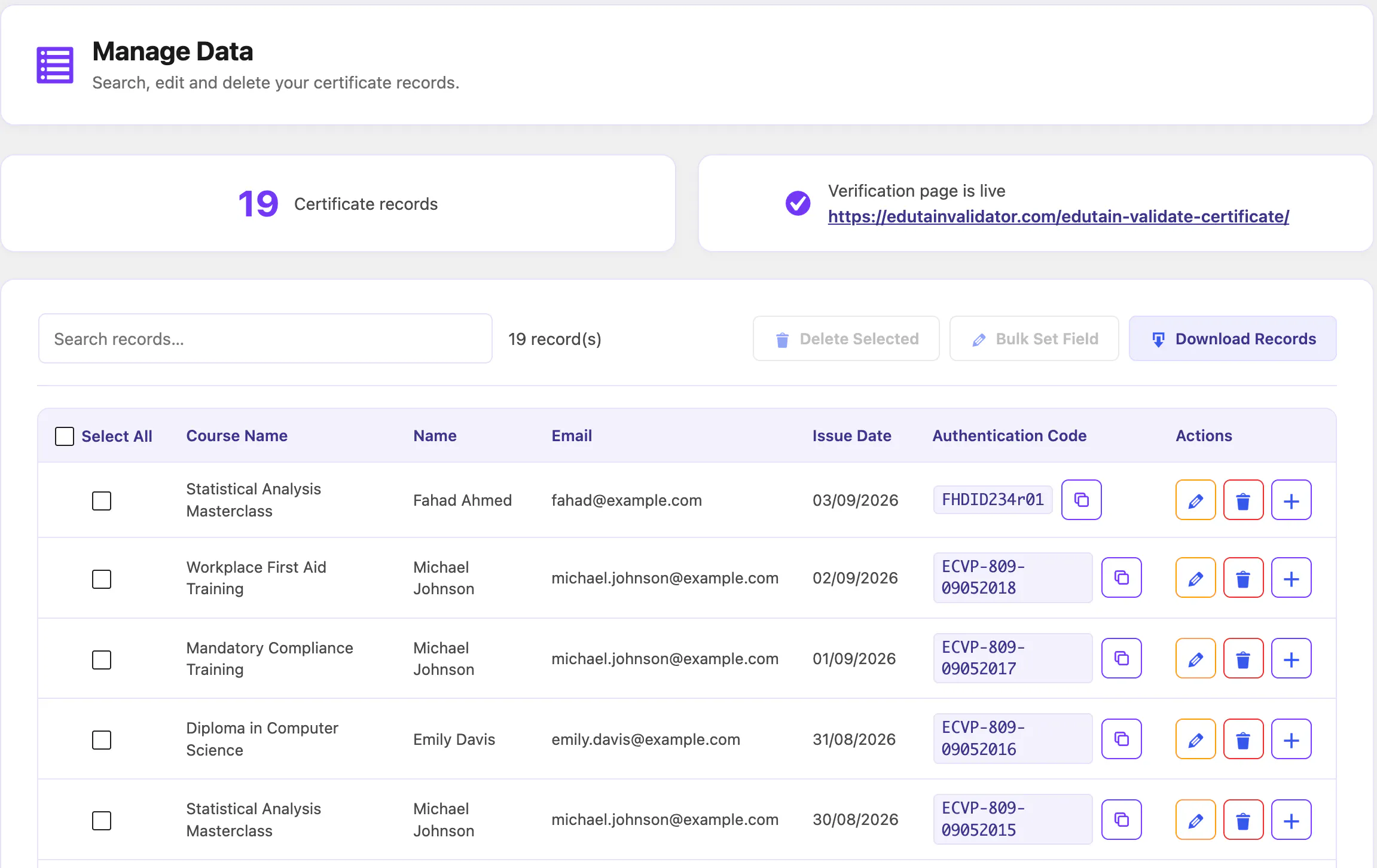
Task: Click plus button in Emily Davis's row
Action: (1291, 739)
